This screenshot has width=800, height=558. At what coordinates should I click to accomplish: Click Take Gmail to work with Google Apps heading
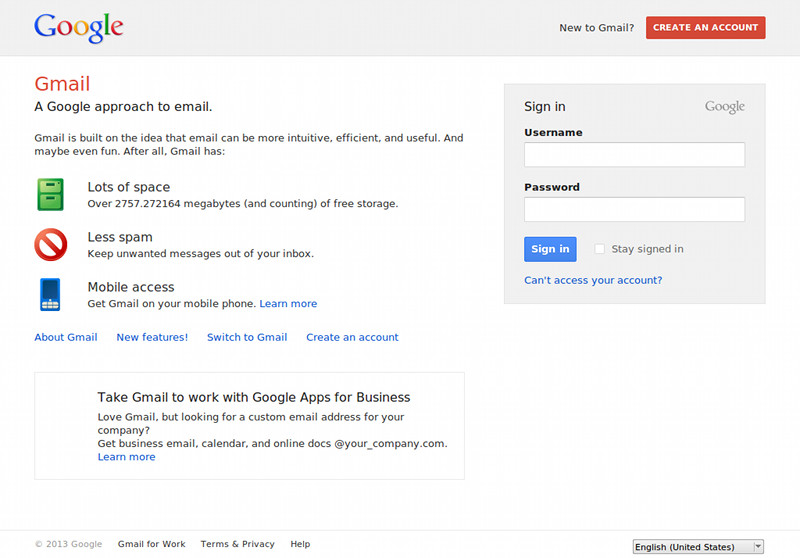pos(254,397)
